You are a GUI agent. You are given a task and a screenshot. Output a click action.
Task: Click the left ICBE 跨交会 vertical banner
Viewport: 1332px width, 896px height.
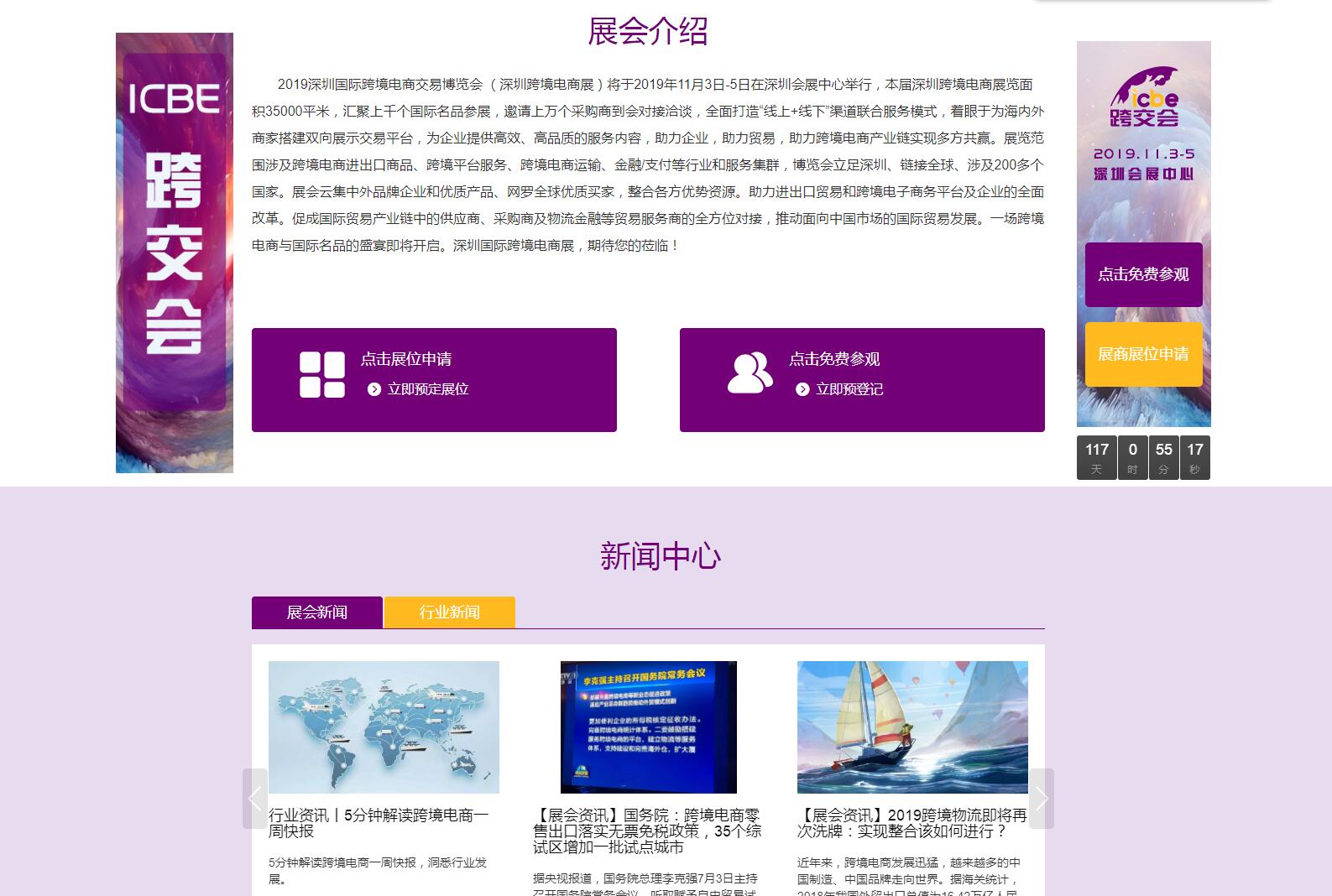(x=175, y=253)
